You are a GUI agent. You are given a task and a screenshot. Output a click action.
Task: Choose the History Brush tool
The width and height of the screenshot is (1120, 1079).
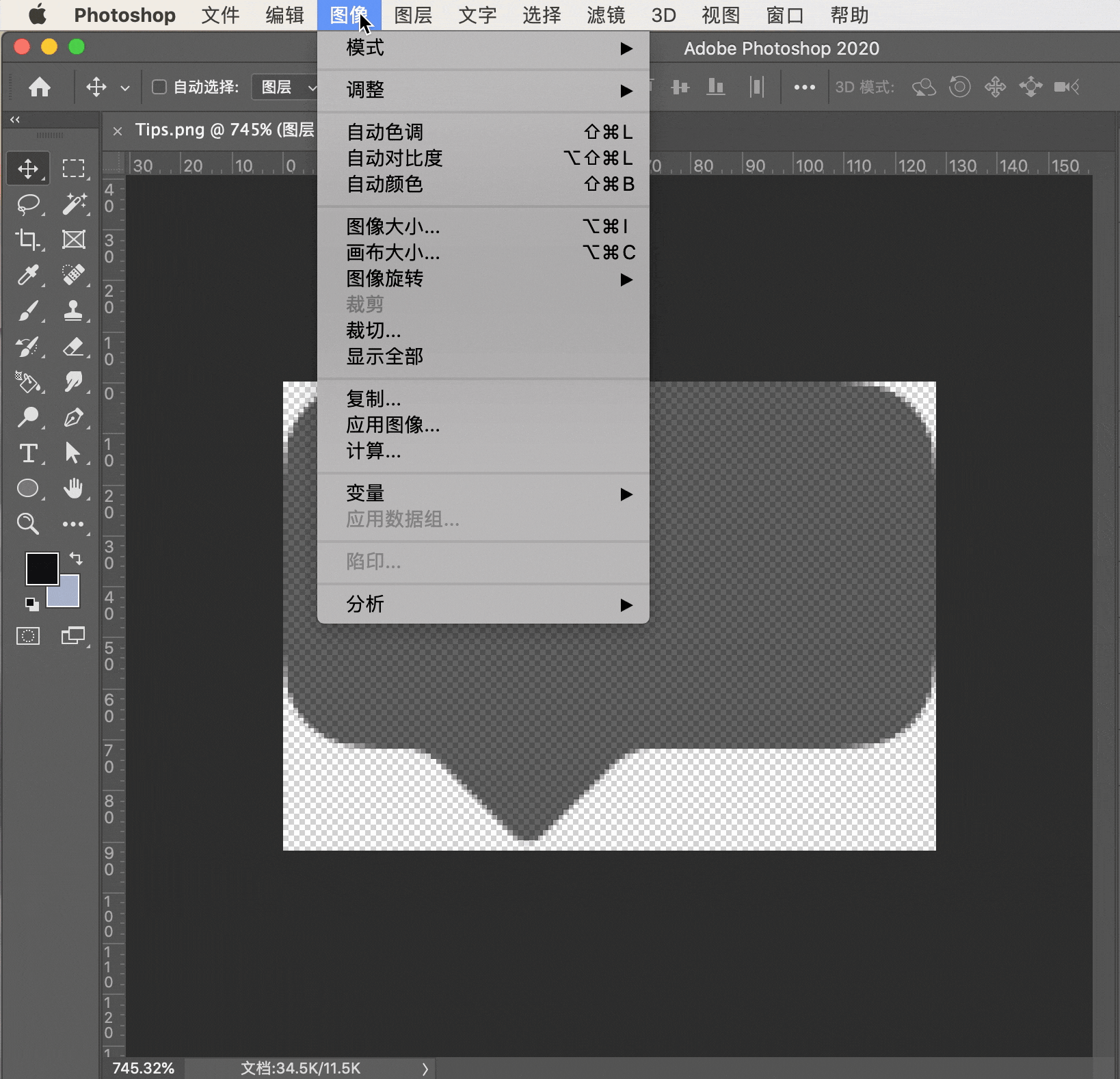coord(28,346)
